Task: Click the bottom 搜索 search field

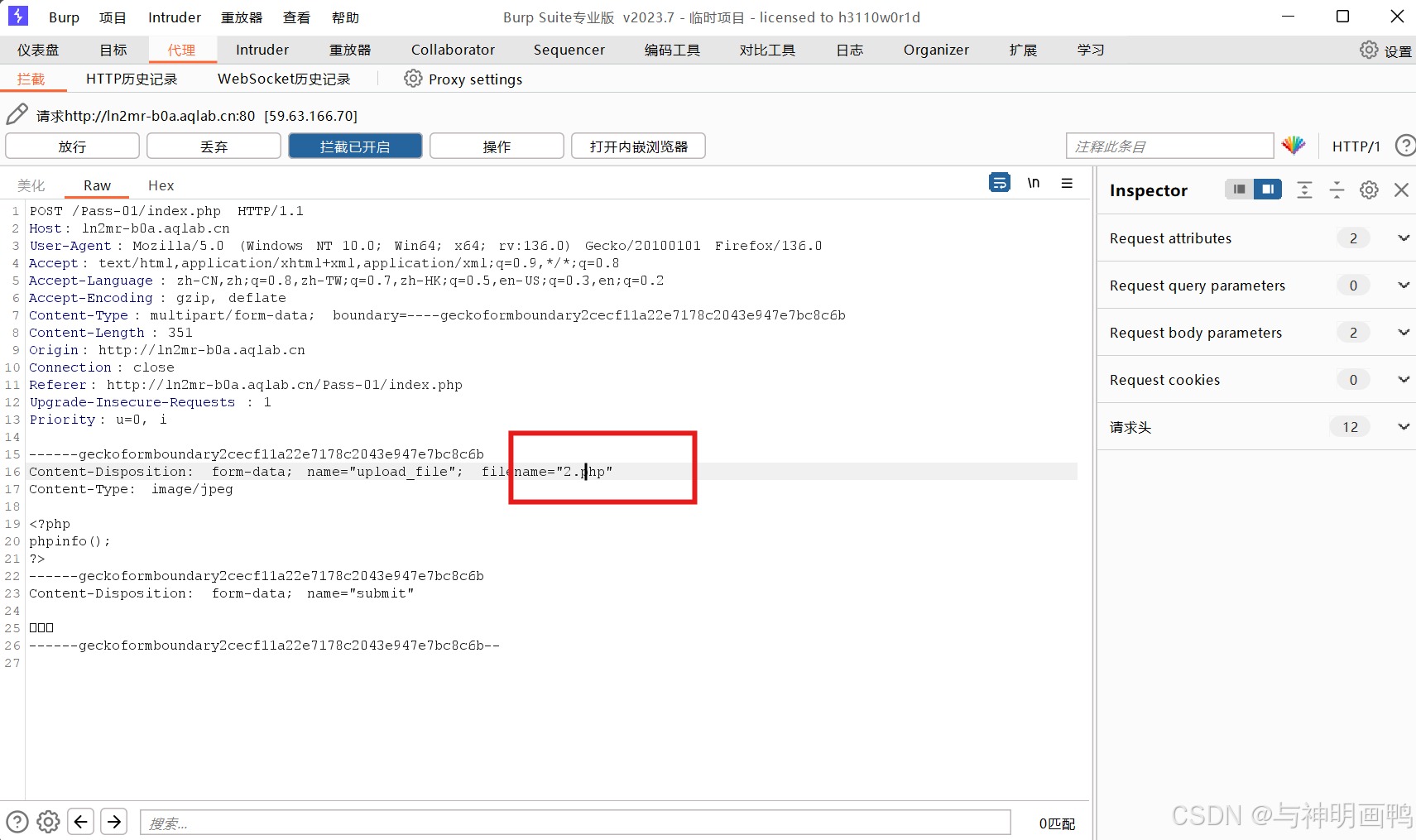Action: pos(575,823)
